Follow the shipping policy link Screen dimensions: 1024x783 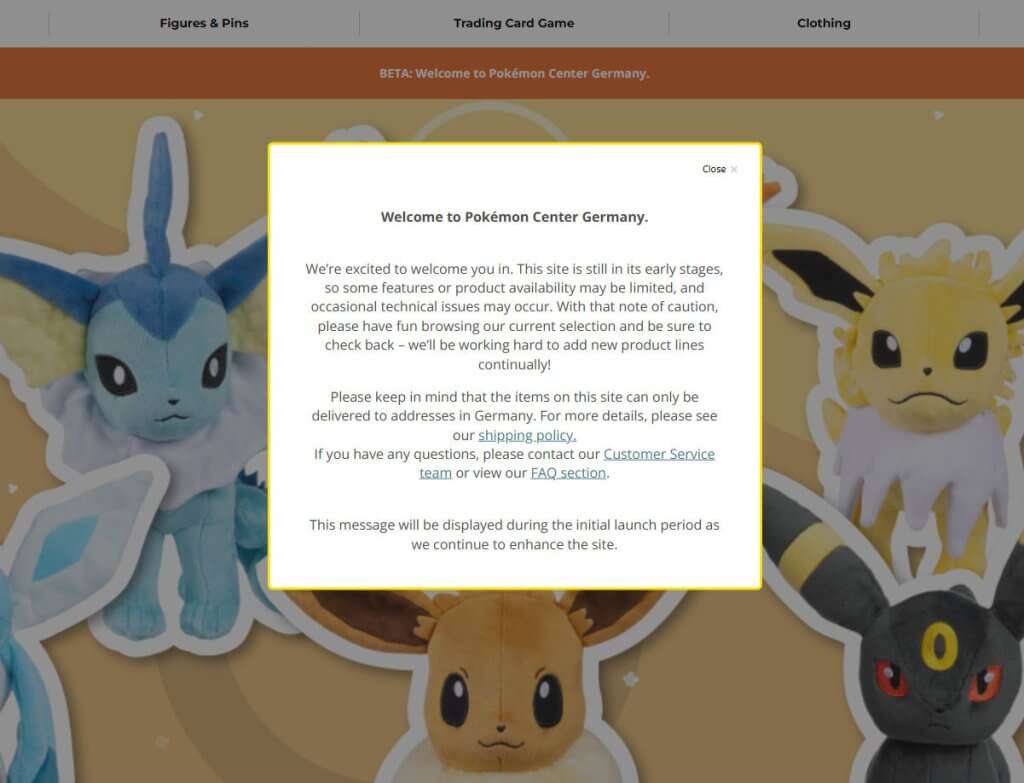coord(527,435)
